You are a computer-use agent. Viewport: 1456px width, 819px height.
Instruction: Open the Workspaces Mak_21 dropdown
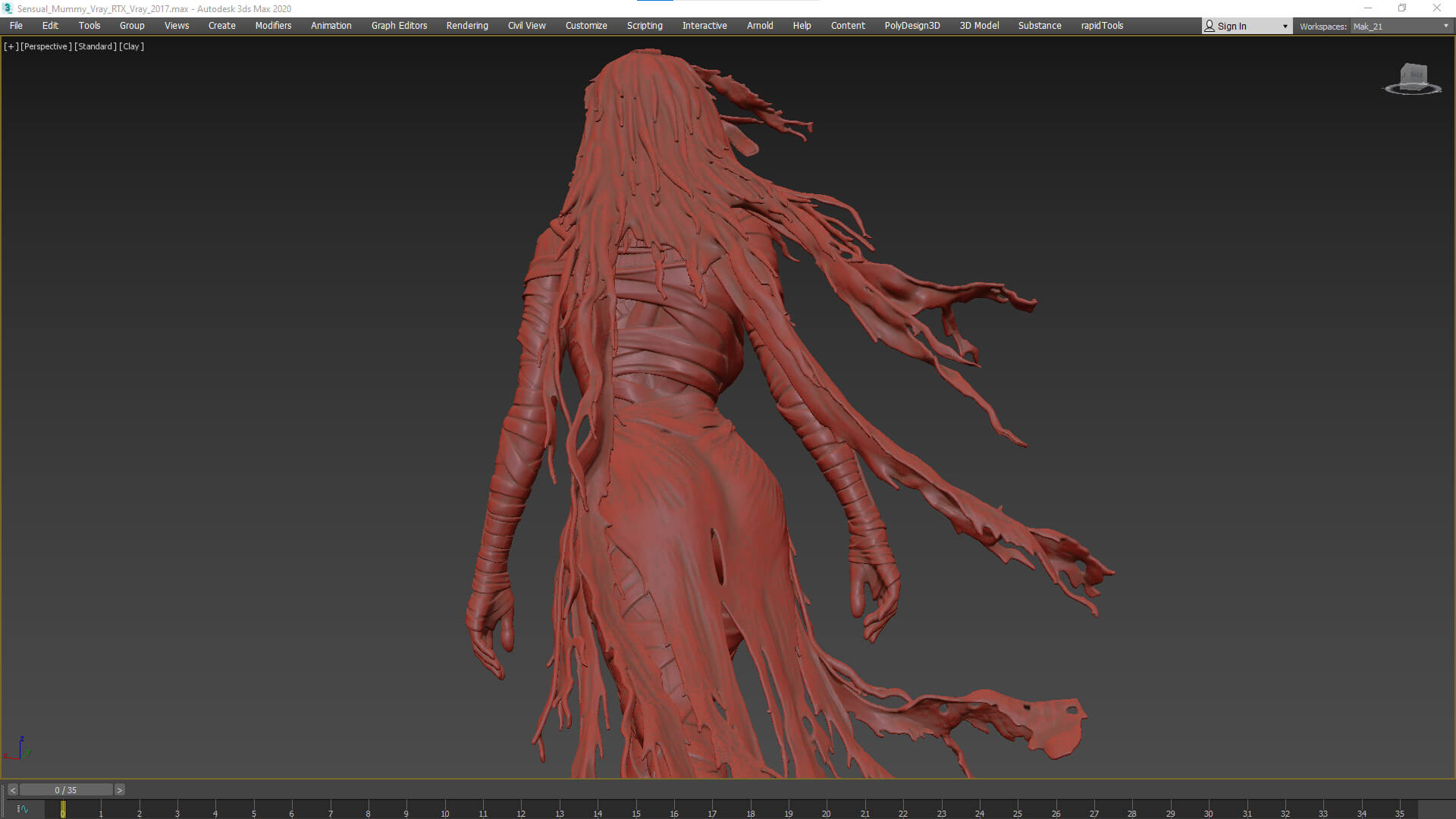pos(1401,27)
